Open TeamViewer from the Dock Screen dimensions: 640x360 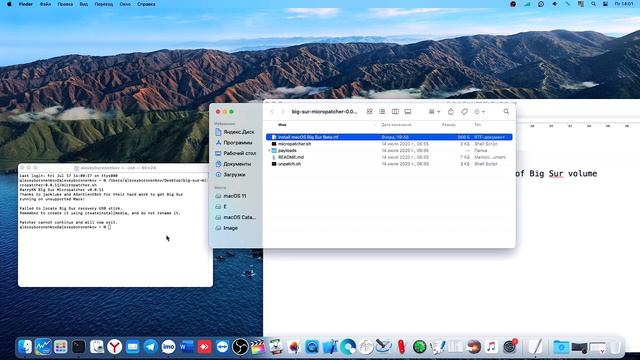click(222, 347)
